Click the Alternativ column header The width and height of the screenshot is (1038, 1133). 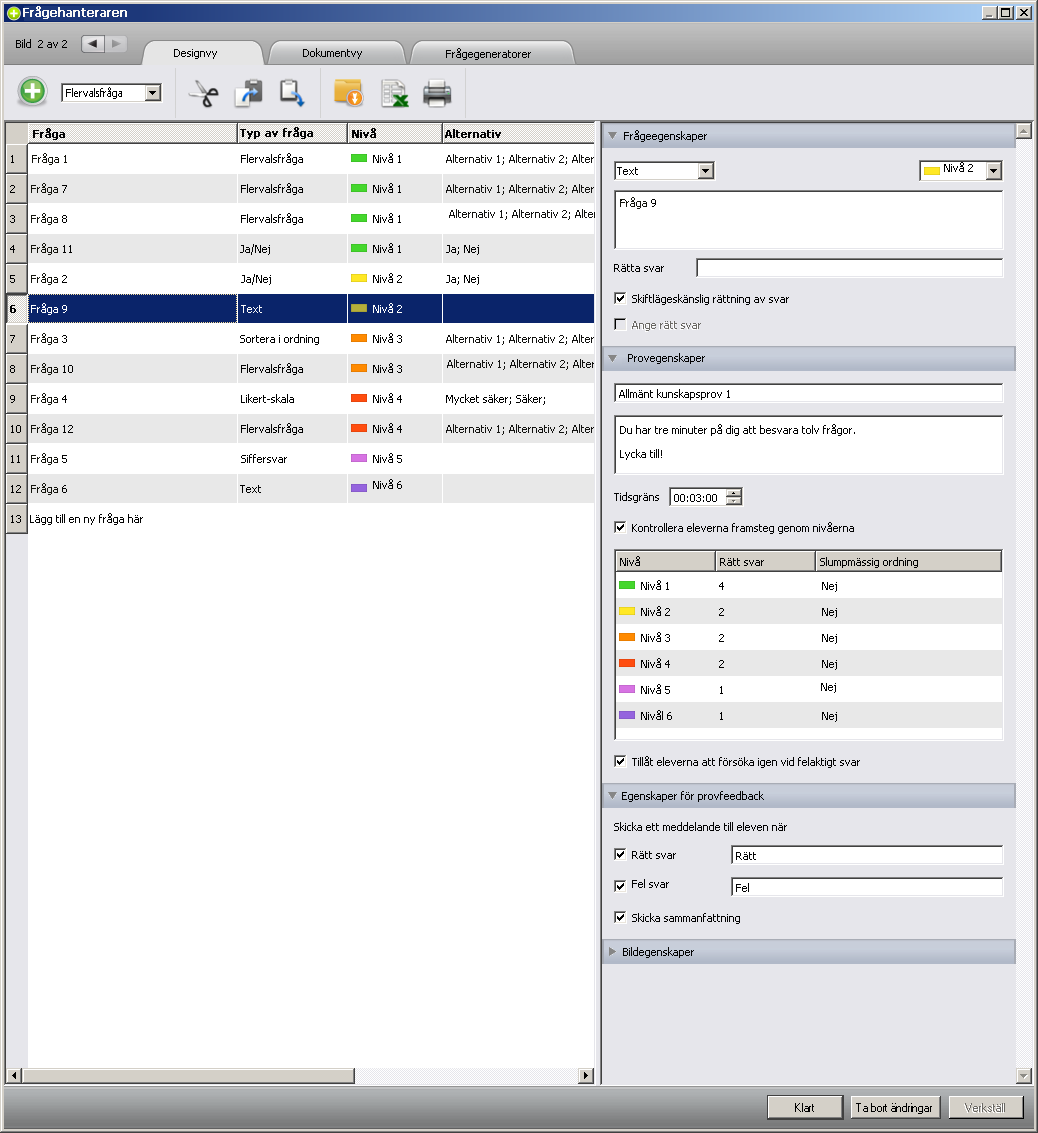coord(518,134)
